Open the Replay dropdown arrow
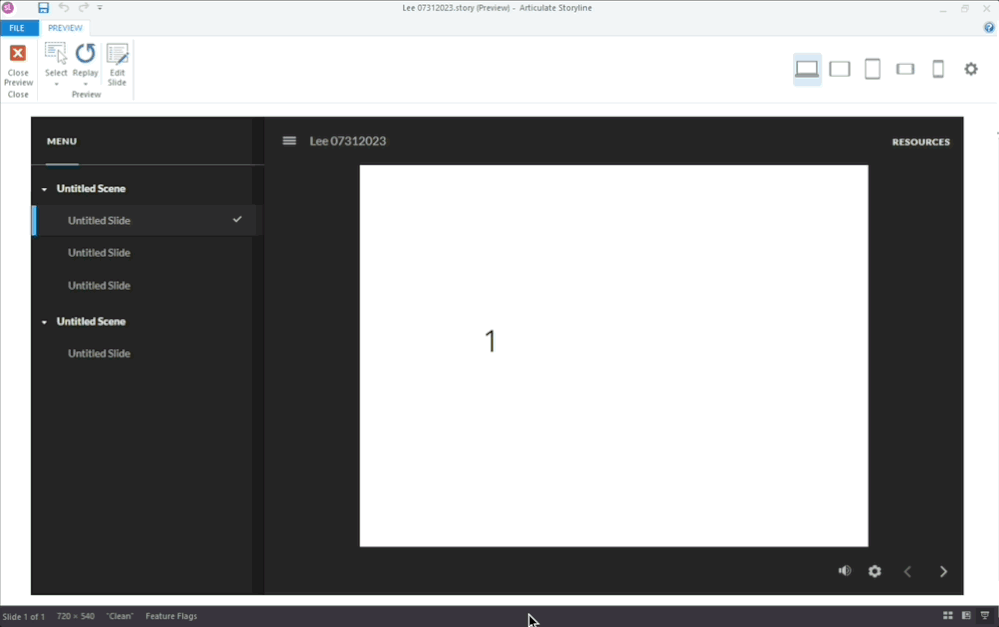This screenshot has height=627, width=999. (x=85, y=84)
